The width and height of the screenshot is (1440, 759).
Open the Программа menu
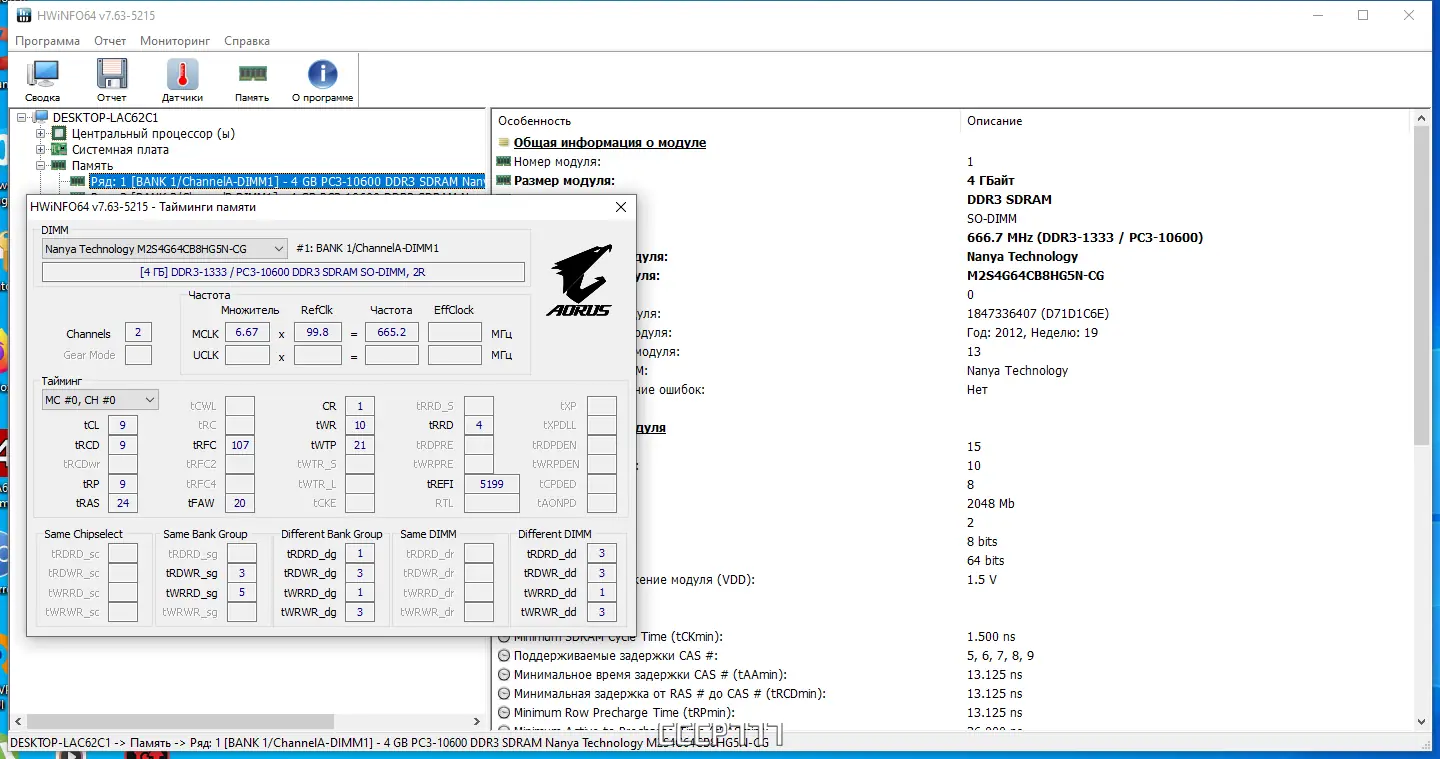pos(47,41)
